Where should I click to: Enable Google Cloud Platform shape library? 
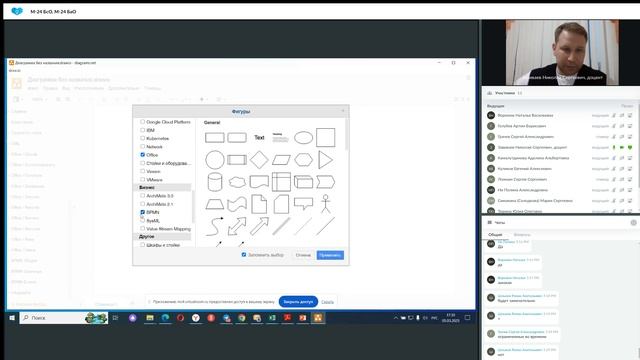(x=142, y=122)
